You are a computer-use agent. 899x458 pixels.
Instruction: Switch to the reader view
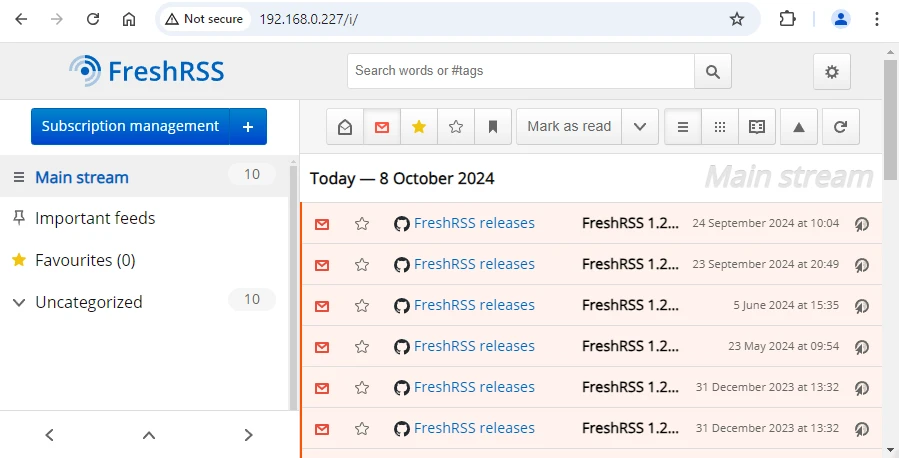pyautogui.click(x=757, y=127)
